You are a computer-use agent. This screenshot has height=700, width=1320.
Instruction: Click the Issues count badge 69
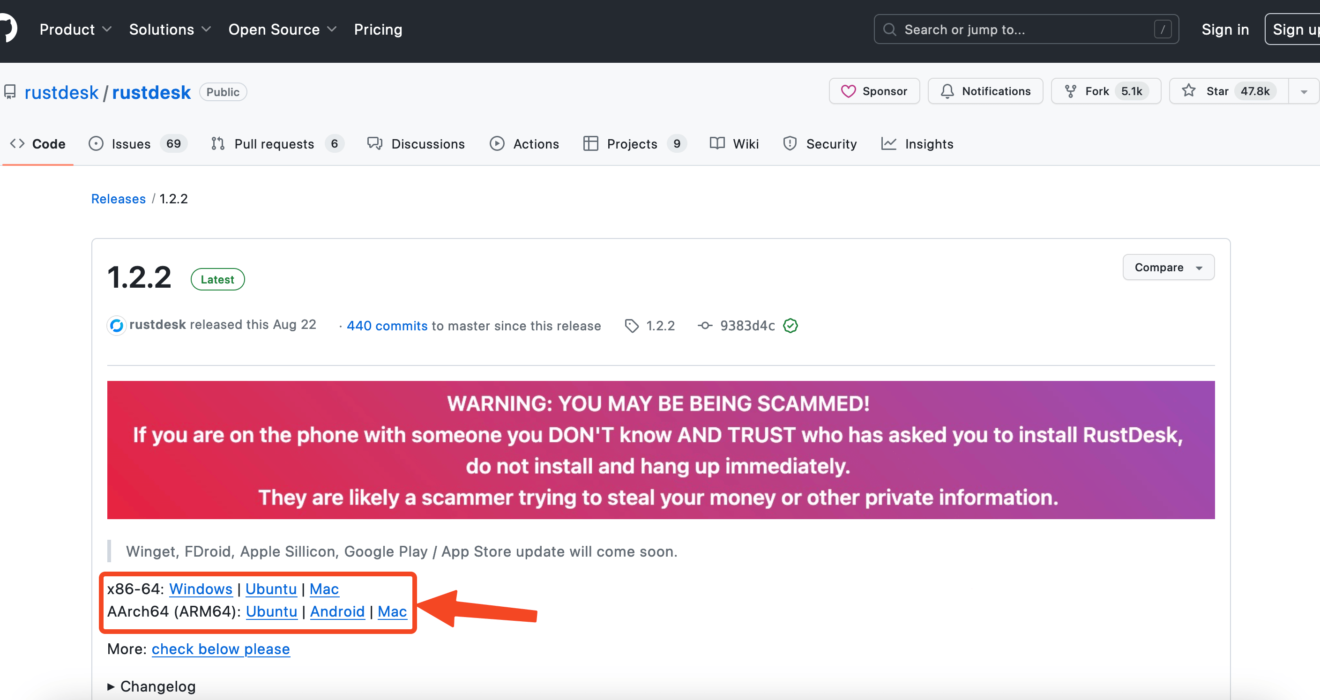pyautogui.click(x=174, y=144)
